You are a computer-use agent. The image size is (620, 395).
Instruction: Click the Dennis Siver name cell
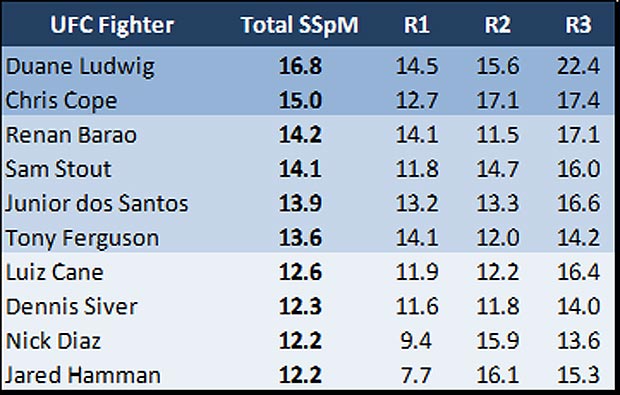[72, 307]
